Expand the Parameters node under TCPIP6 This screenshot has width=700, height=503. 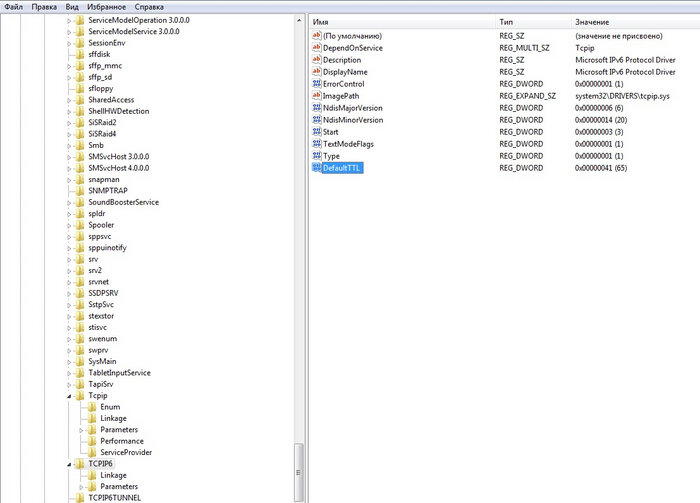point(81,487)
